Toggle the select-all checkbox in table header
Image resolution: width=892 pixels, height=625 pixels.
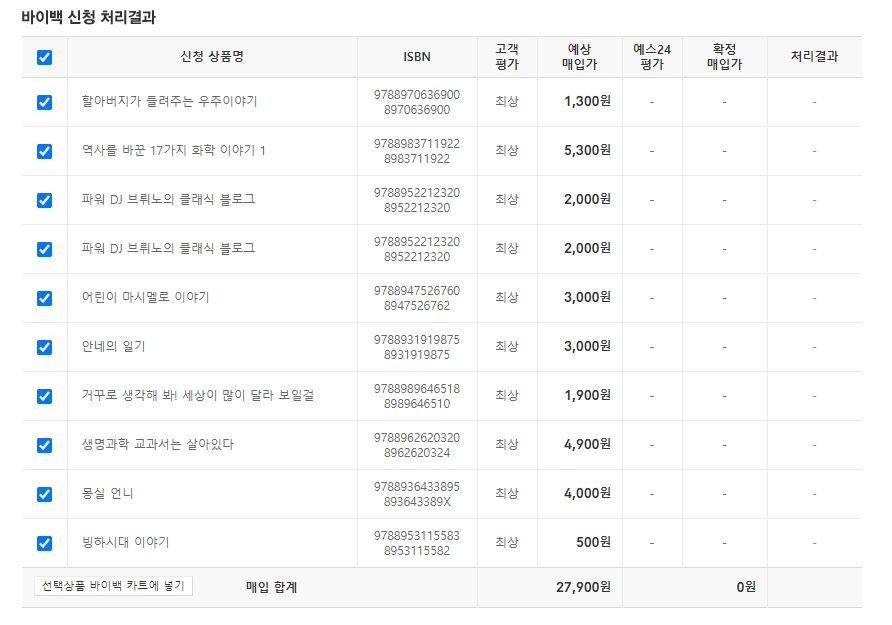(x=44, y=57)
